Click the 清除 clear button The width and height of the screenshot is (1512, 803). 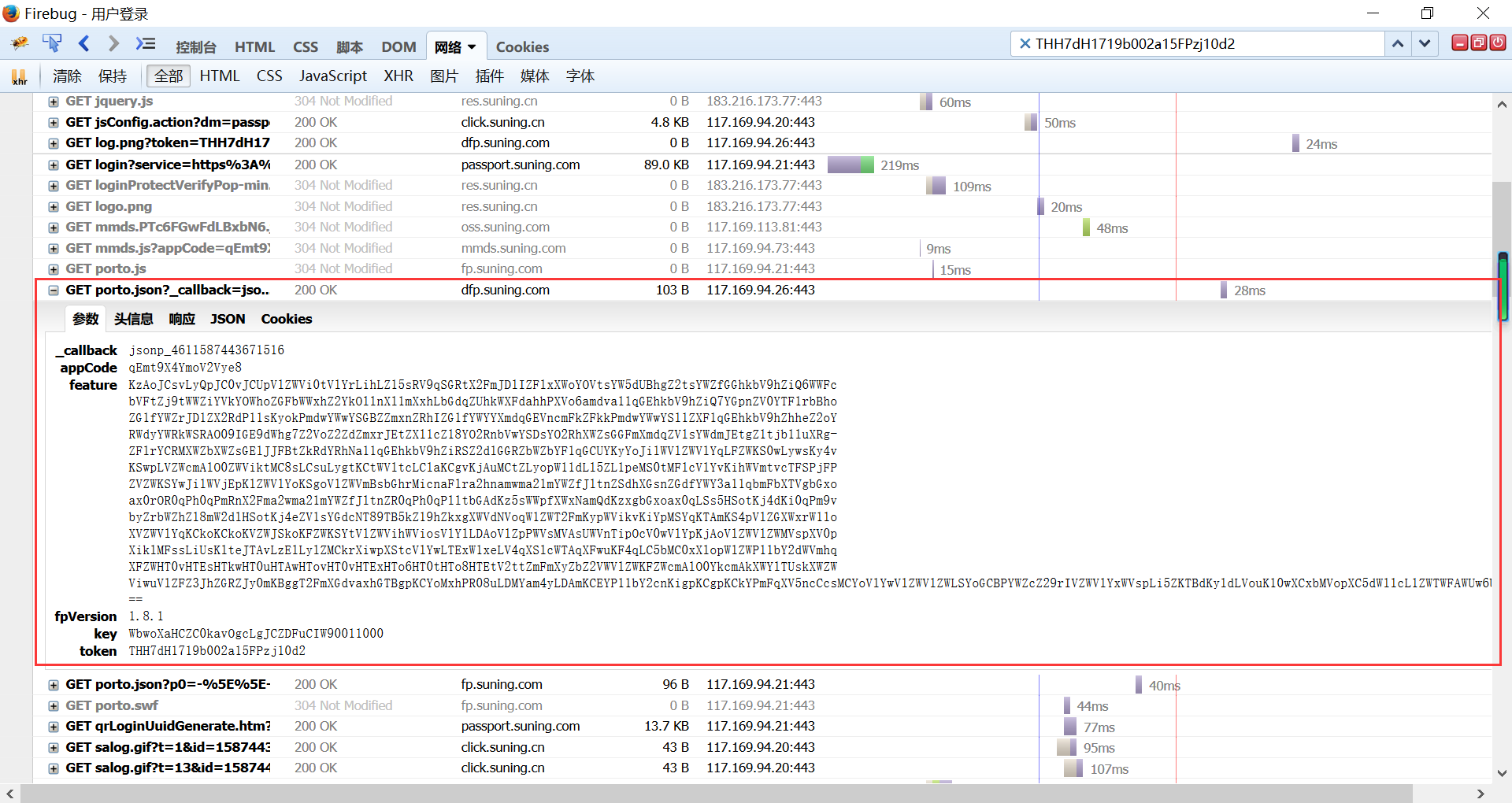pos(67,76)
